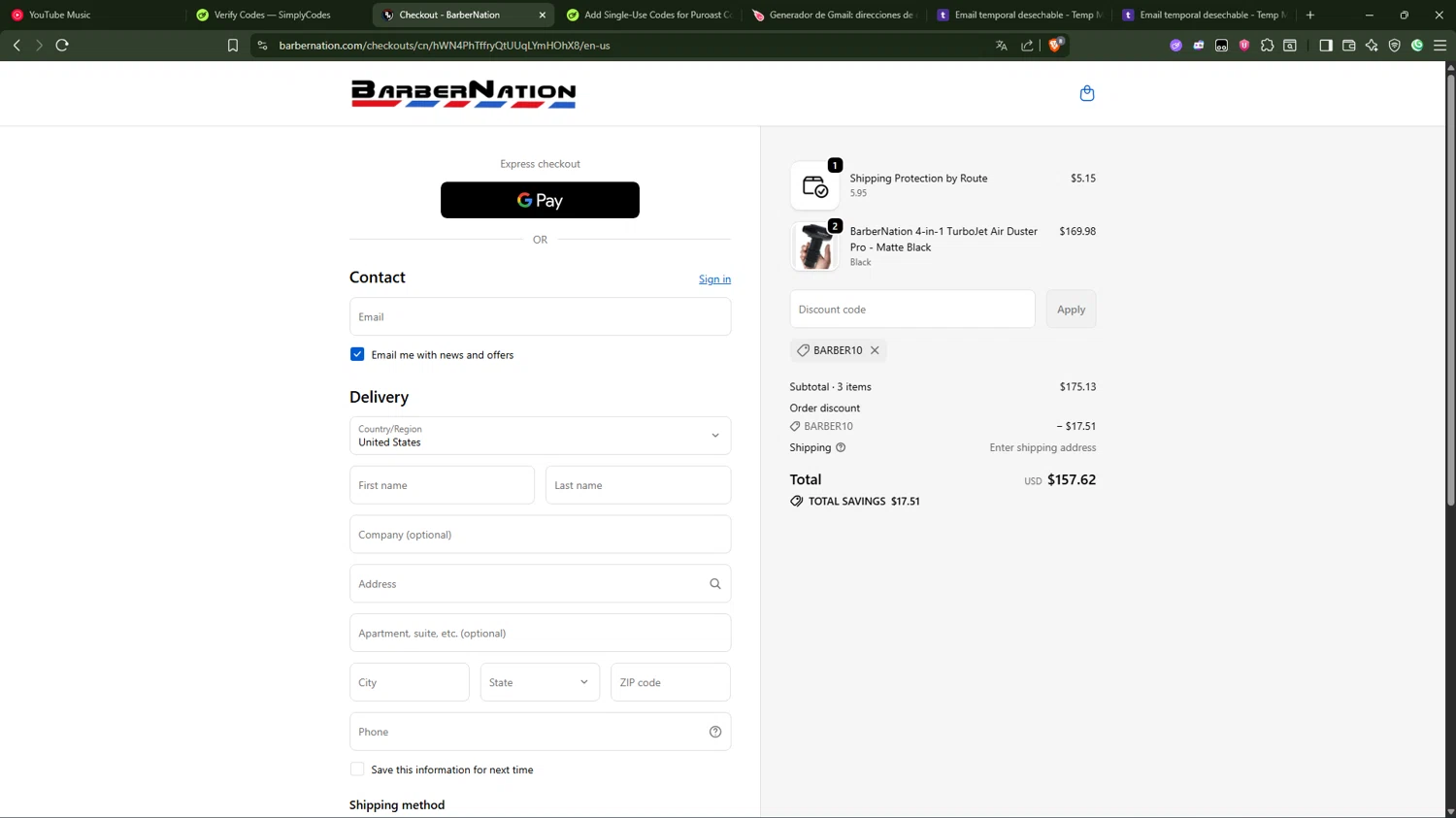Switch to Add Single-Use Codes for Puroast tab
The image size is (1456, 818).
tap(650, 15)
